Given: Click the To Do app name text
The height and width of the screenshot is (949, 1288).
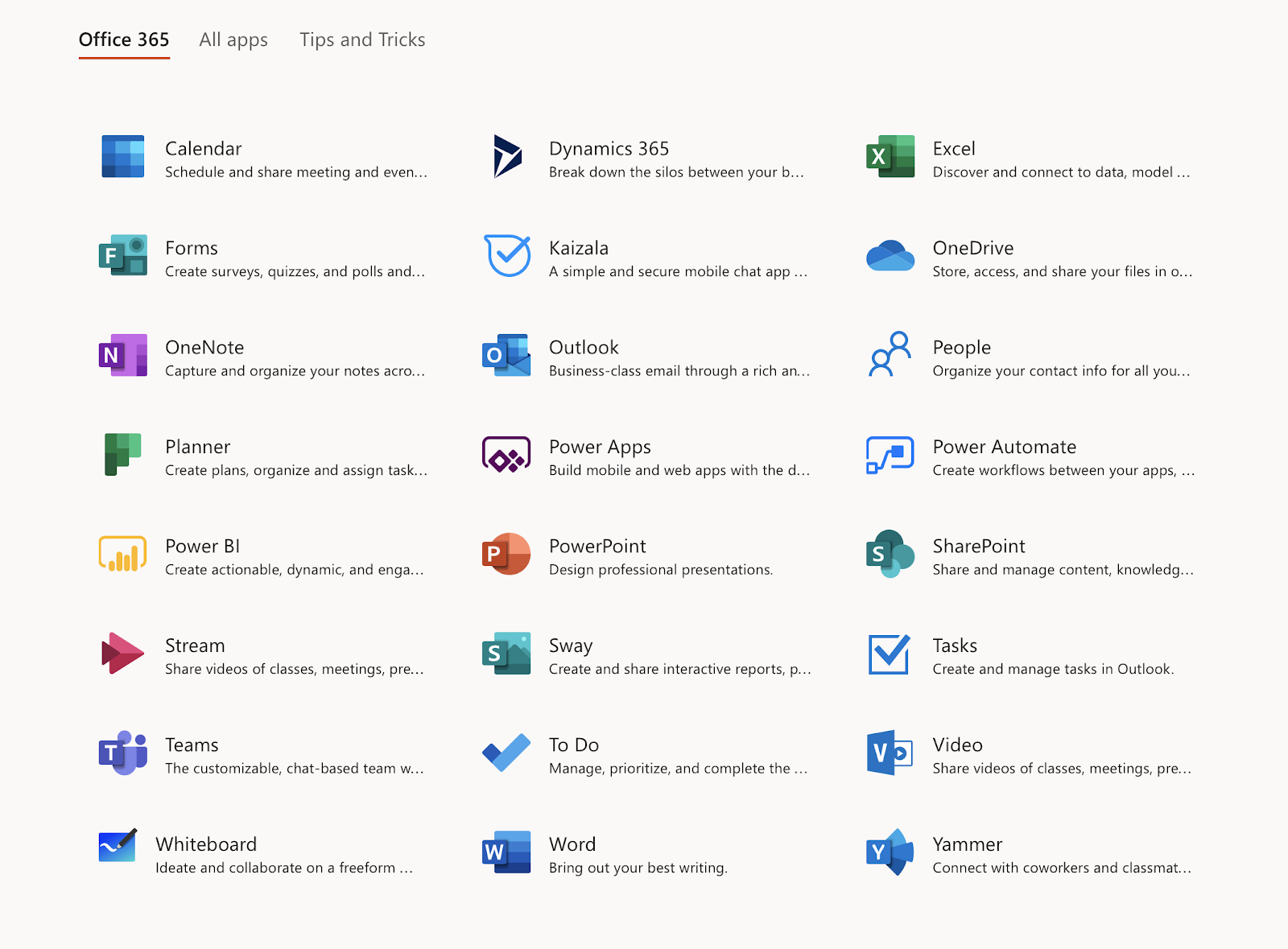Looking at the screenshot, I should point(574,745).
